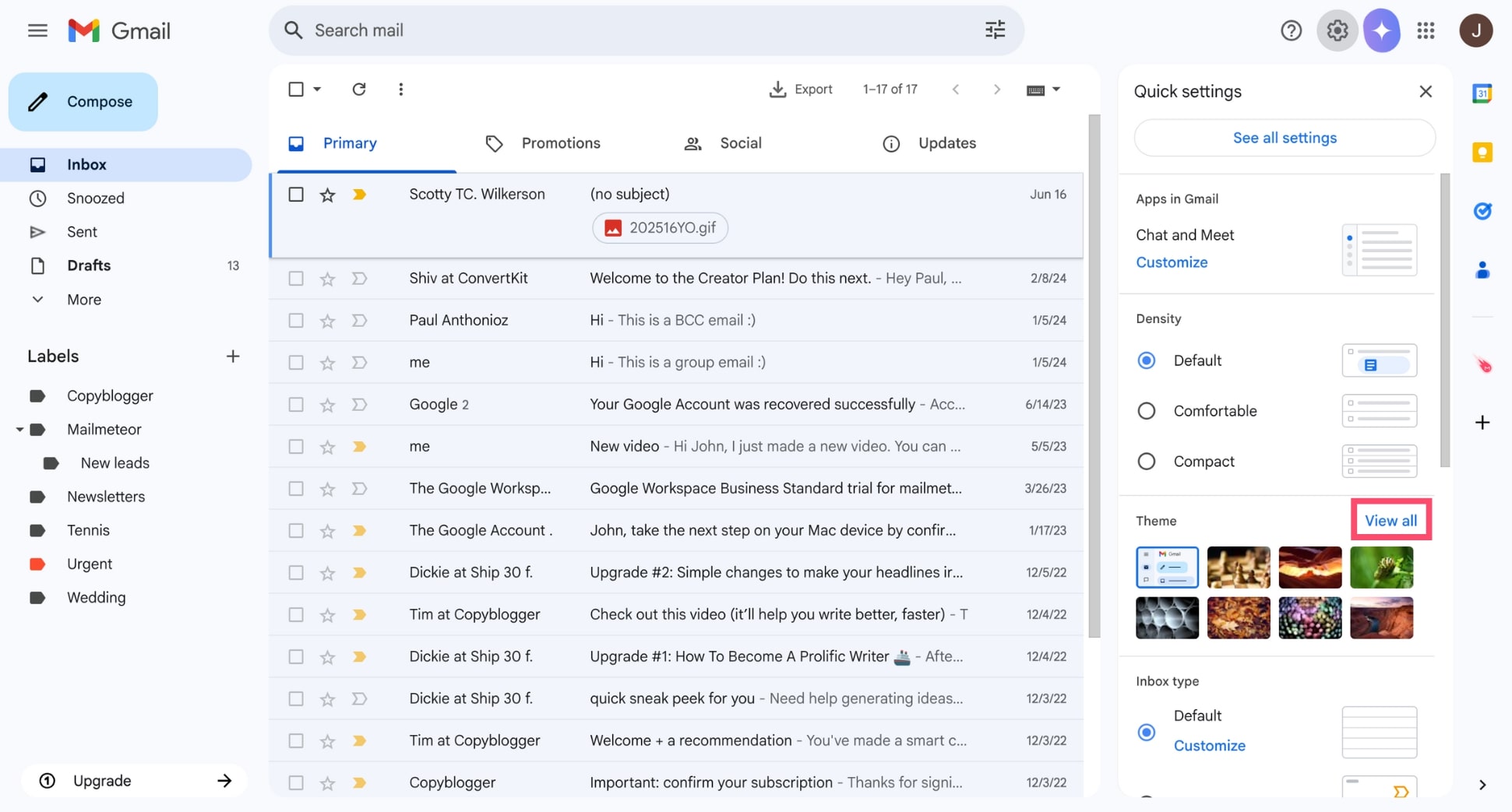Screen dimensions: 1512x812
Task: Check the Google 2 email checkbox
Action: click(x=295, y=405)
